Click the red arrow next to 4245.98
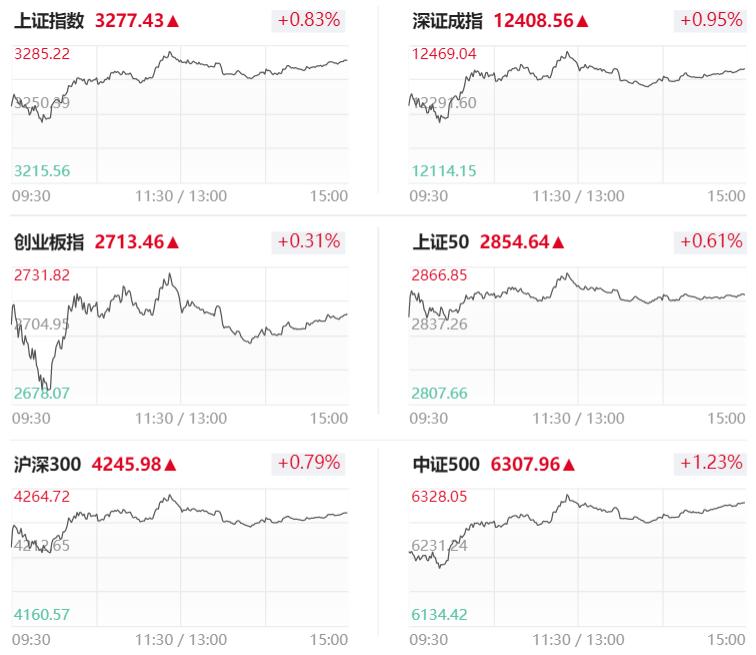Viewport: 756px width, 655px height. pyautogui.click(x=170, y=464)
